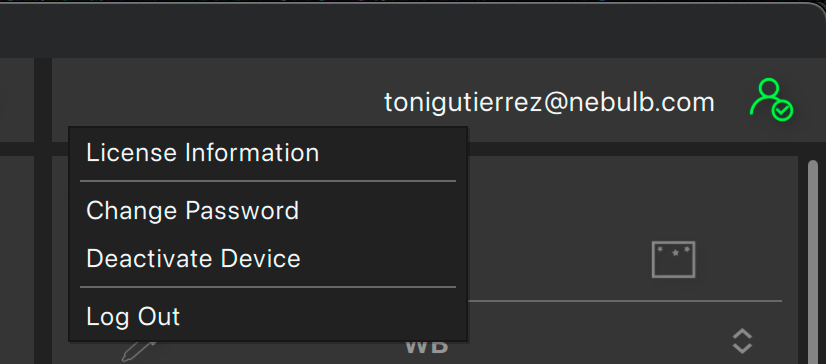Click the right panel vertical scrollbar

pos(813,261)
